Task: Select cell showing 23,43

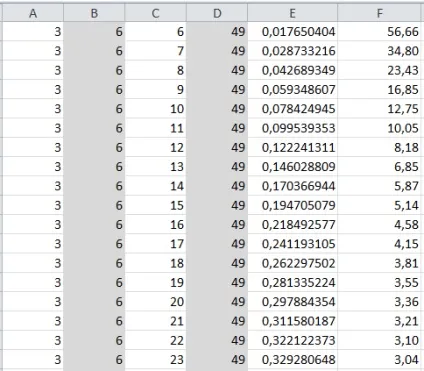Action: pyautogui.click(x=379, y=70)
